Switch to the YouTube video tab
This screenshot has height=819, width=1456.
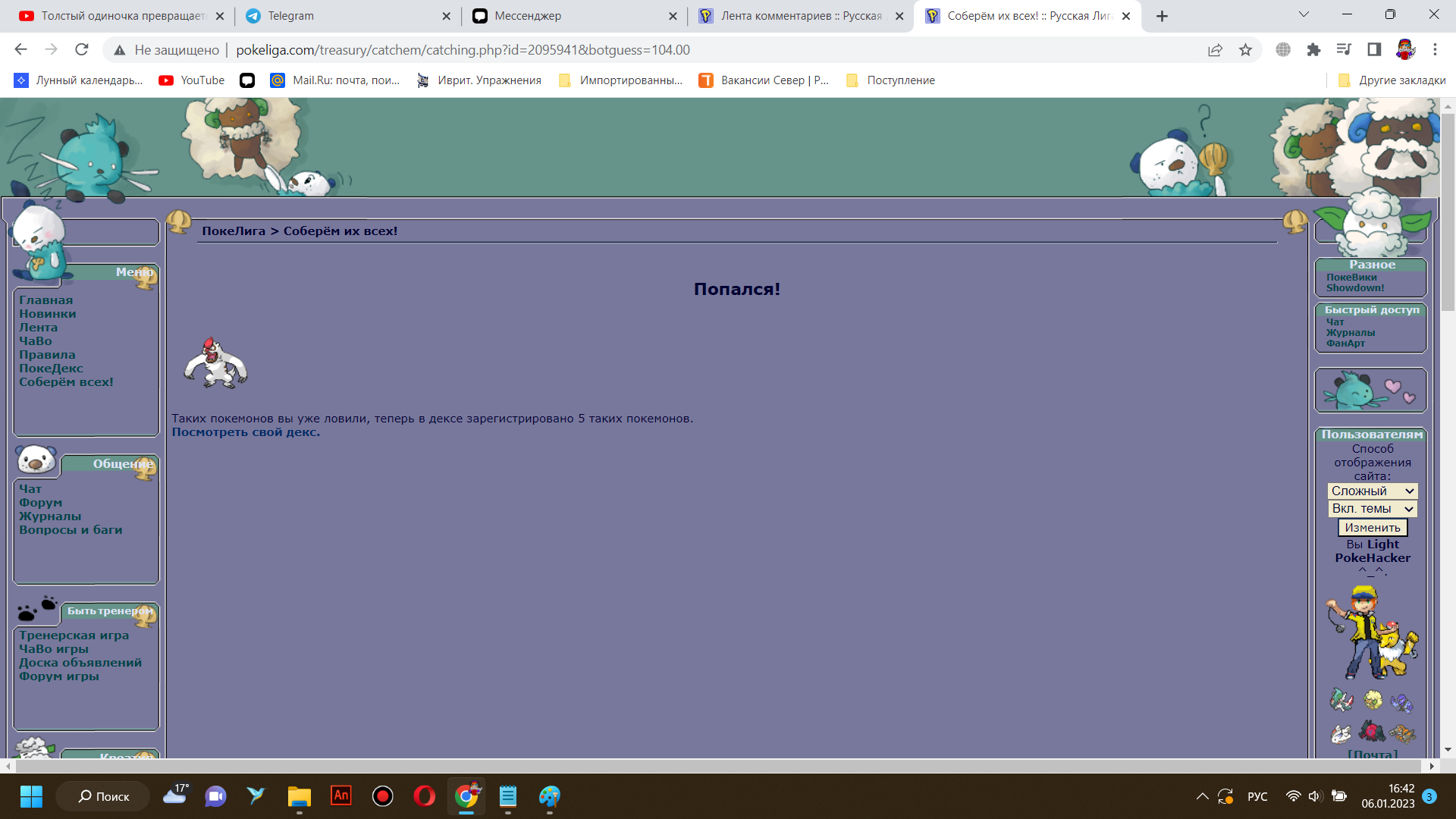click(121, 16)
